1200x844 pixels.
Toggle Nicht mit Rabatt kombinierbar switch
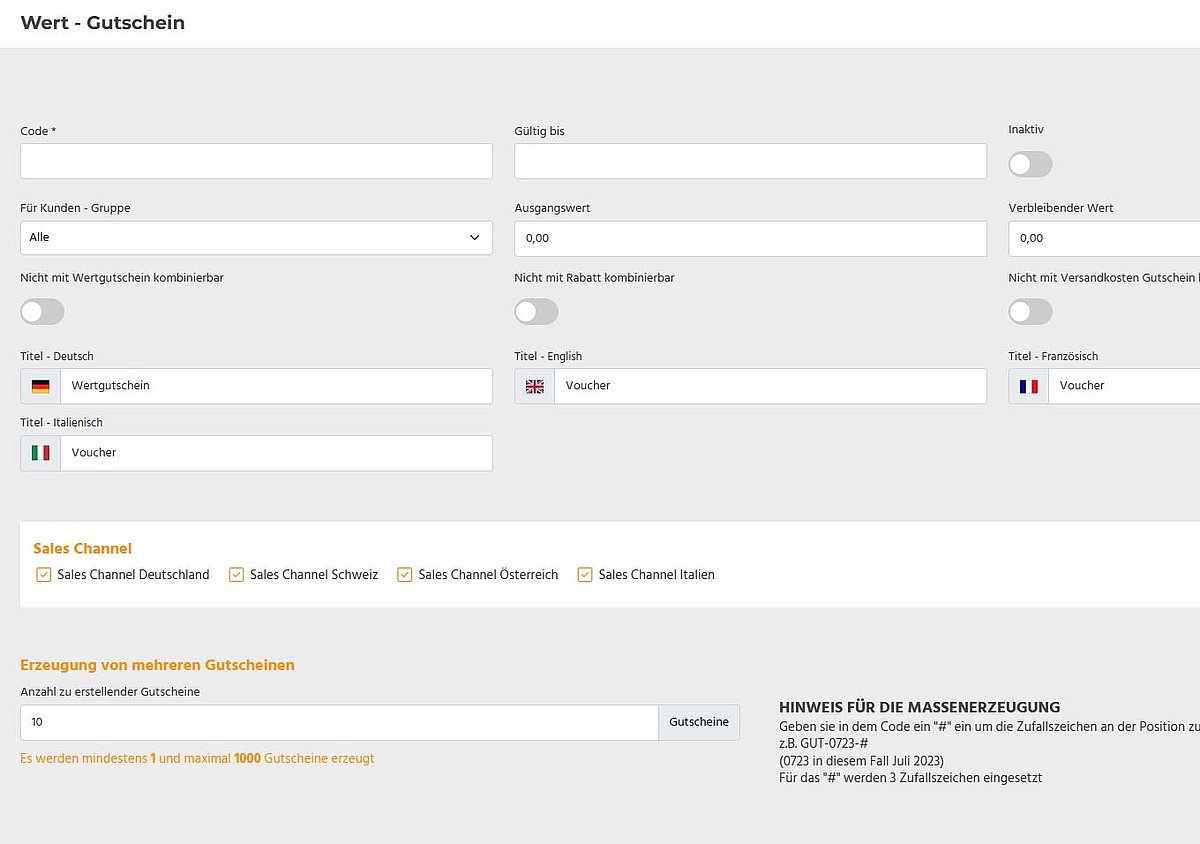tap(536, 312)
